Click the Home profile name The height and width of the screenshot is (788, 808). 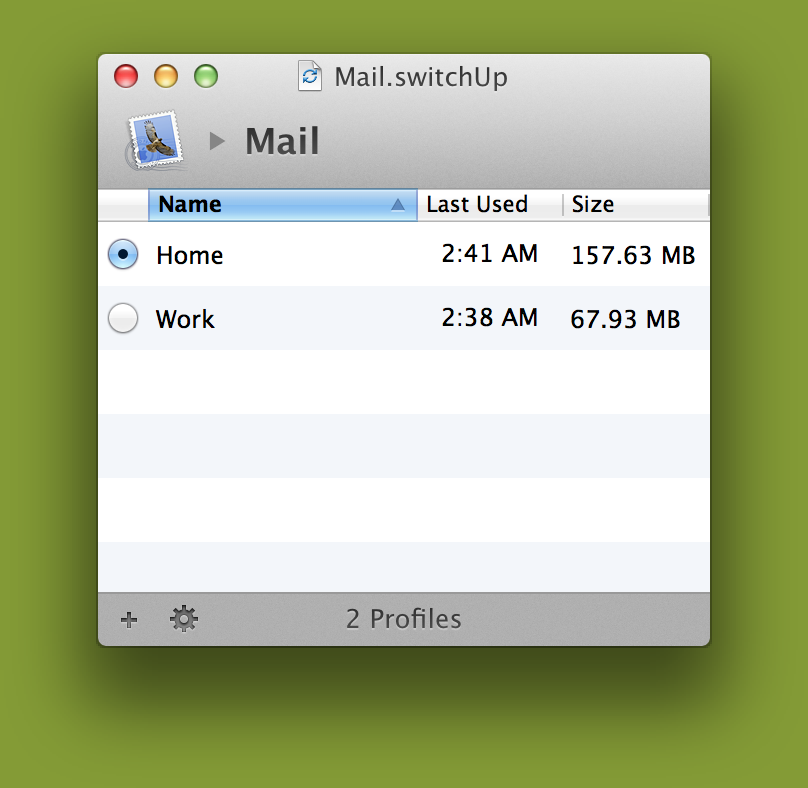(x=190, y=256)
